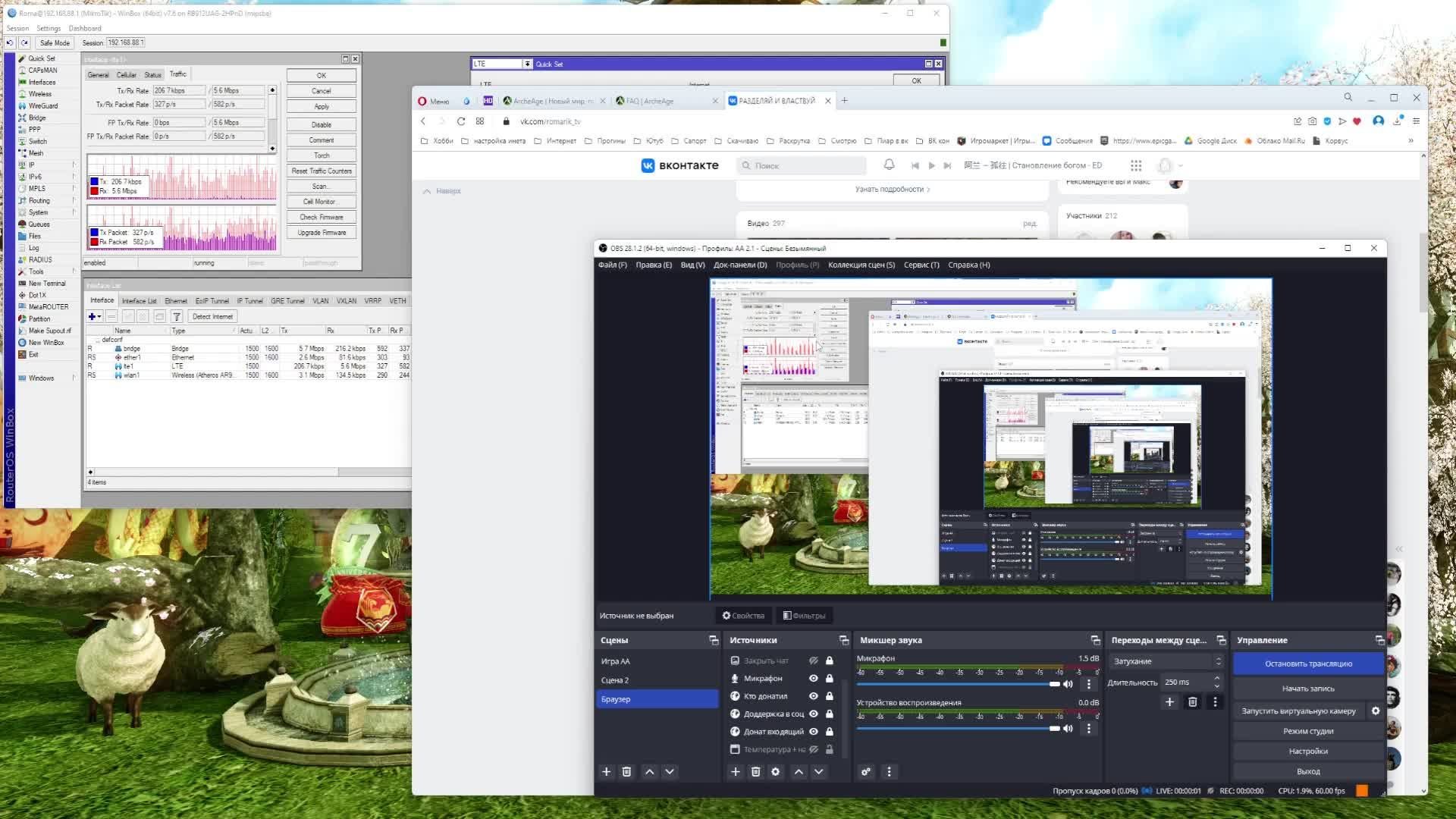Open the Микрофон mixer three-dot menu
Viewport: 1456px width, 819px height.
click(1089, 684)
